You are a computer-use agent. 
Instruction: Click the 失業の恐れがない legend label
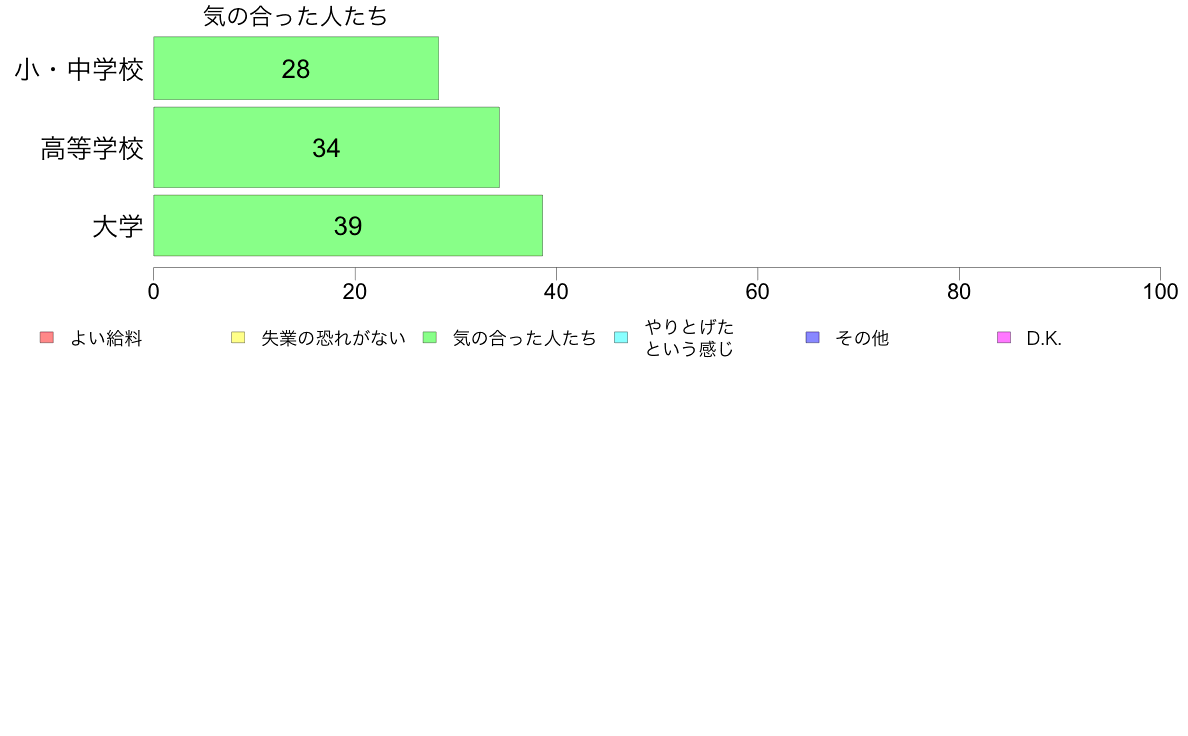[x=333, y=339]
